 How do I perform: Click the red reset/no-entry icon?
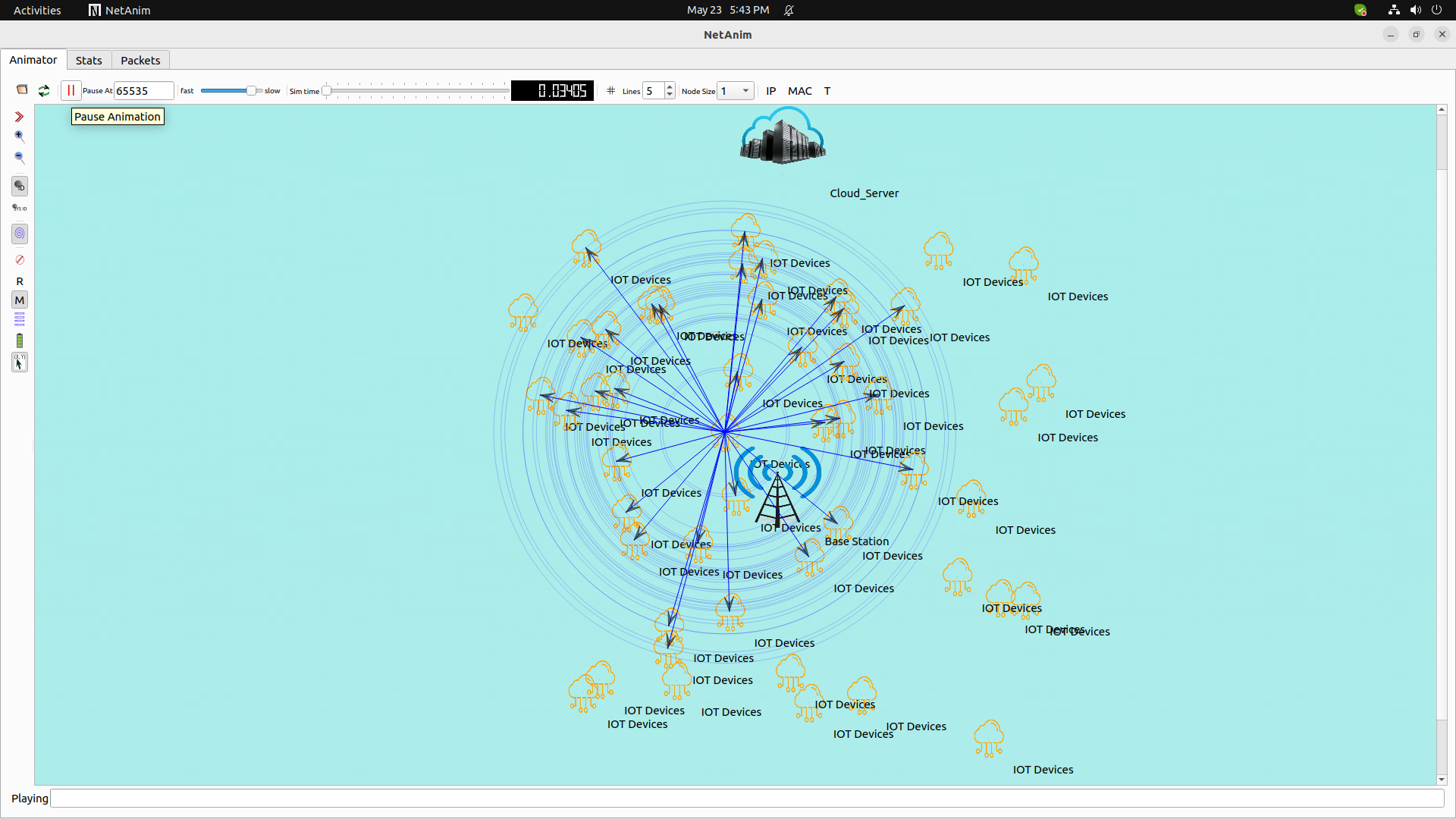(x=20, y=260)
